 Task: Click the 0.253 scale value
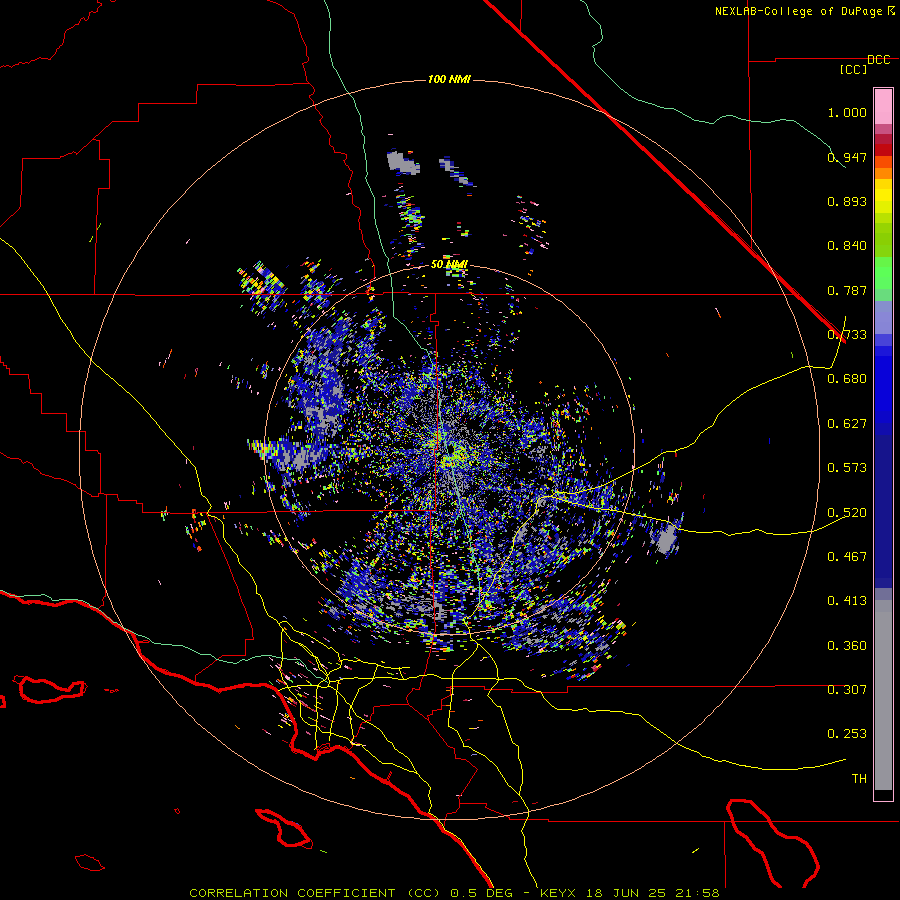tap(847, 734)
